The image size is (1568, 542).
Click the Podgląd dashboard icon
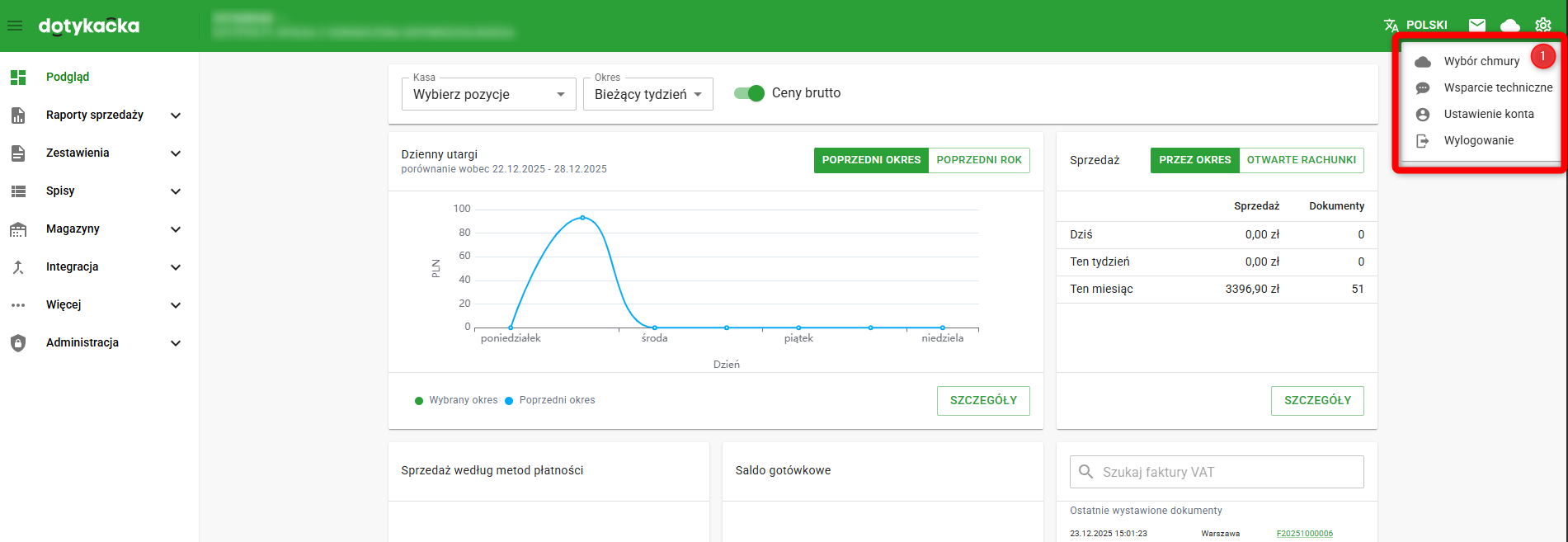click(x=18, y=78)
